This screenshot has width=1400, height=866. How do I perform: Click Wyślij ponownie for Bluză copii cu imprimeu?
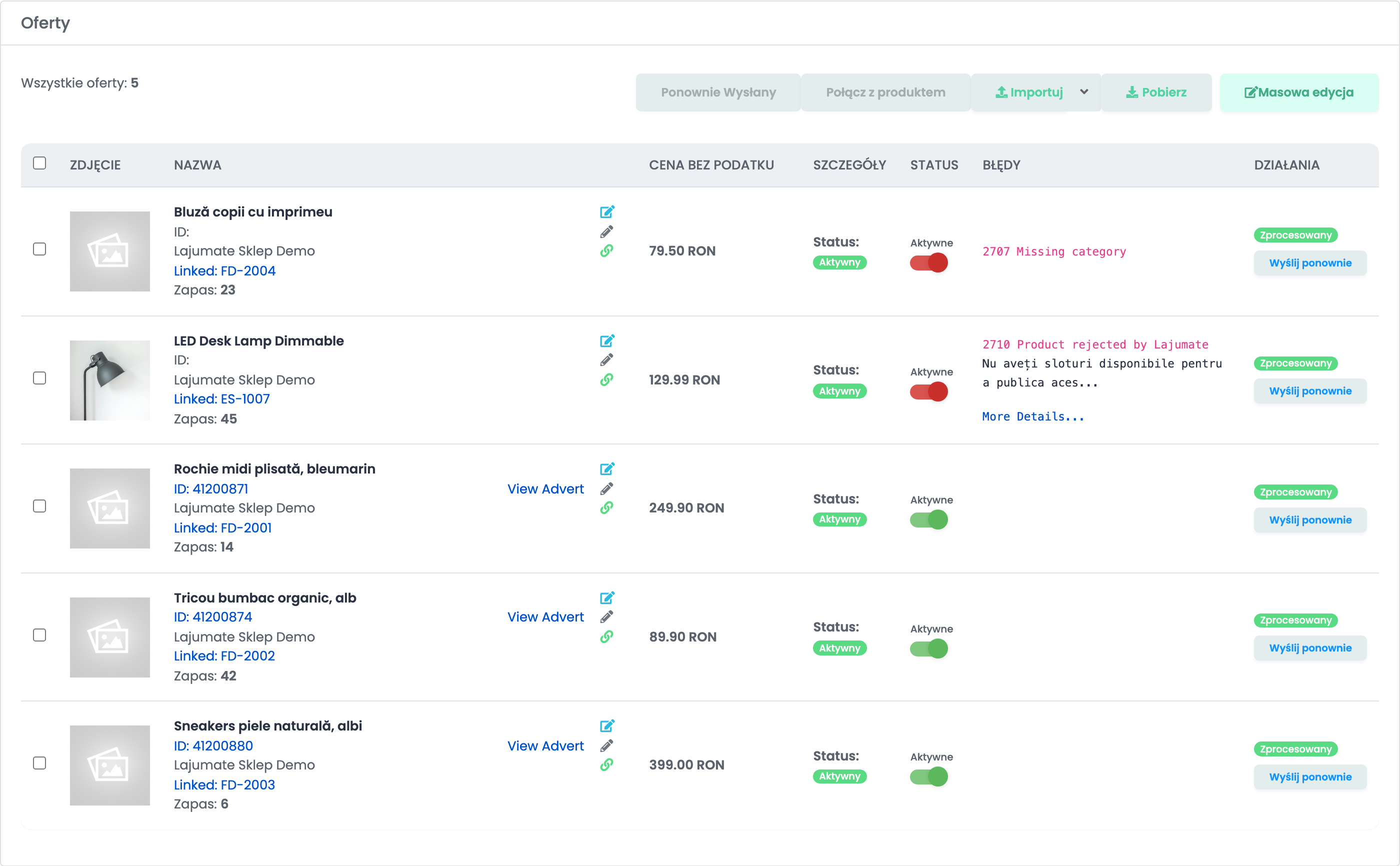tap(1310, 263)
